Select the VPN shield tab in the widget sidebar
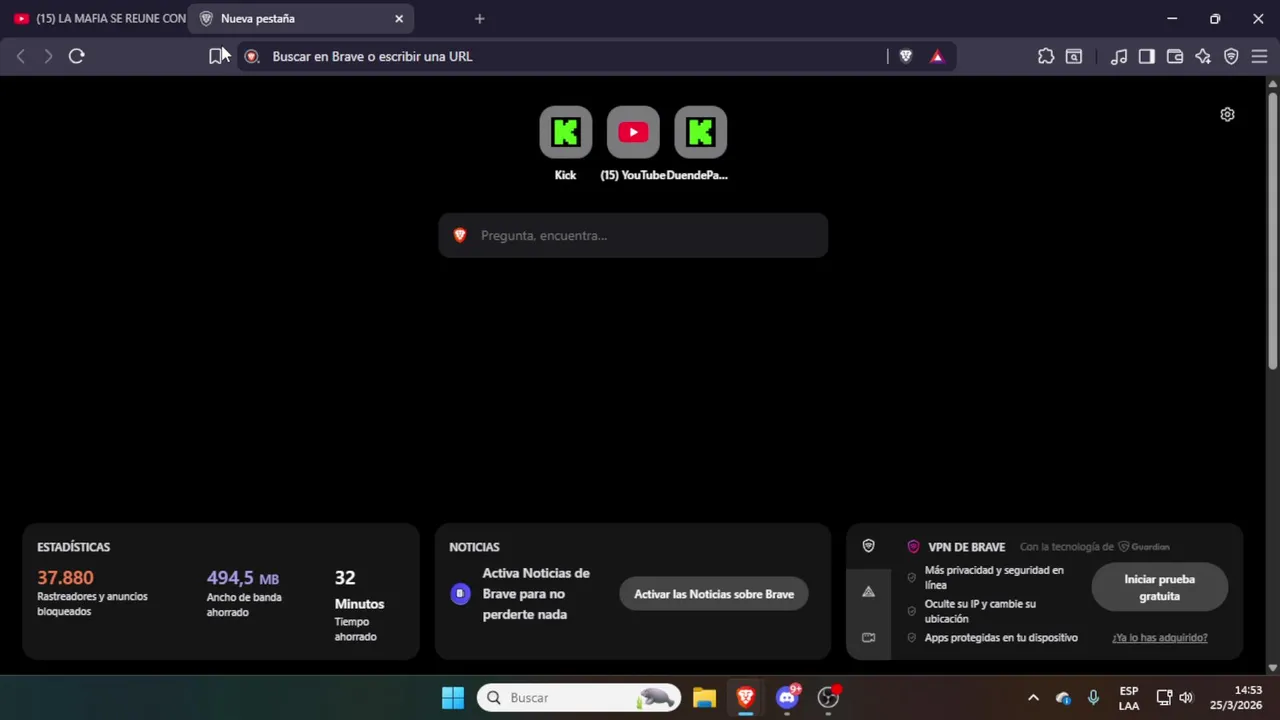The image size is (1280, 720). pos(868,546)
